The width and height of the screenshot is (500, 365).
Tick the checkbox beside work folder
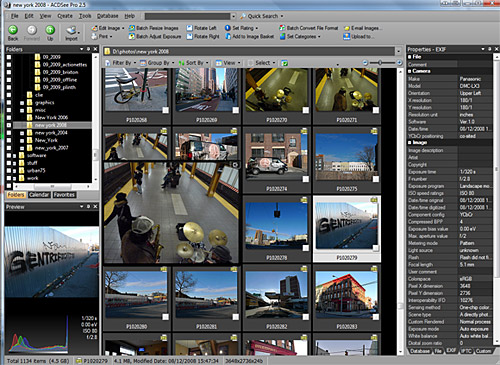coord(9,178)
